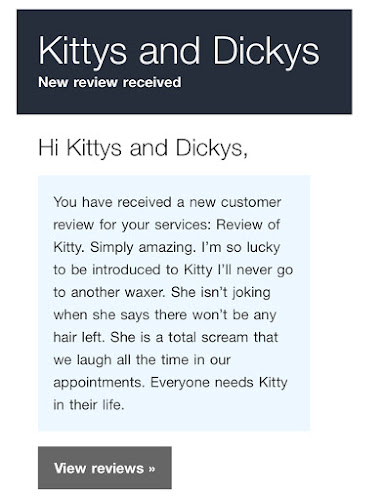Click 'review for your services: Review of' line
Image resolution: width=384 pixels, height=500 pixels.
(167, 225)
